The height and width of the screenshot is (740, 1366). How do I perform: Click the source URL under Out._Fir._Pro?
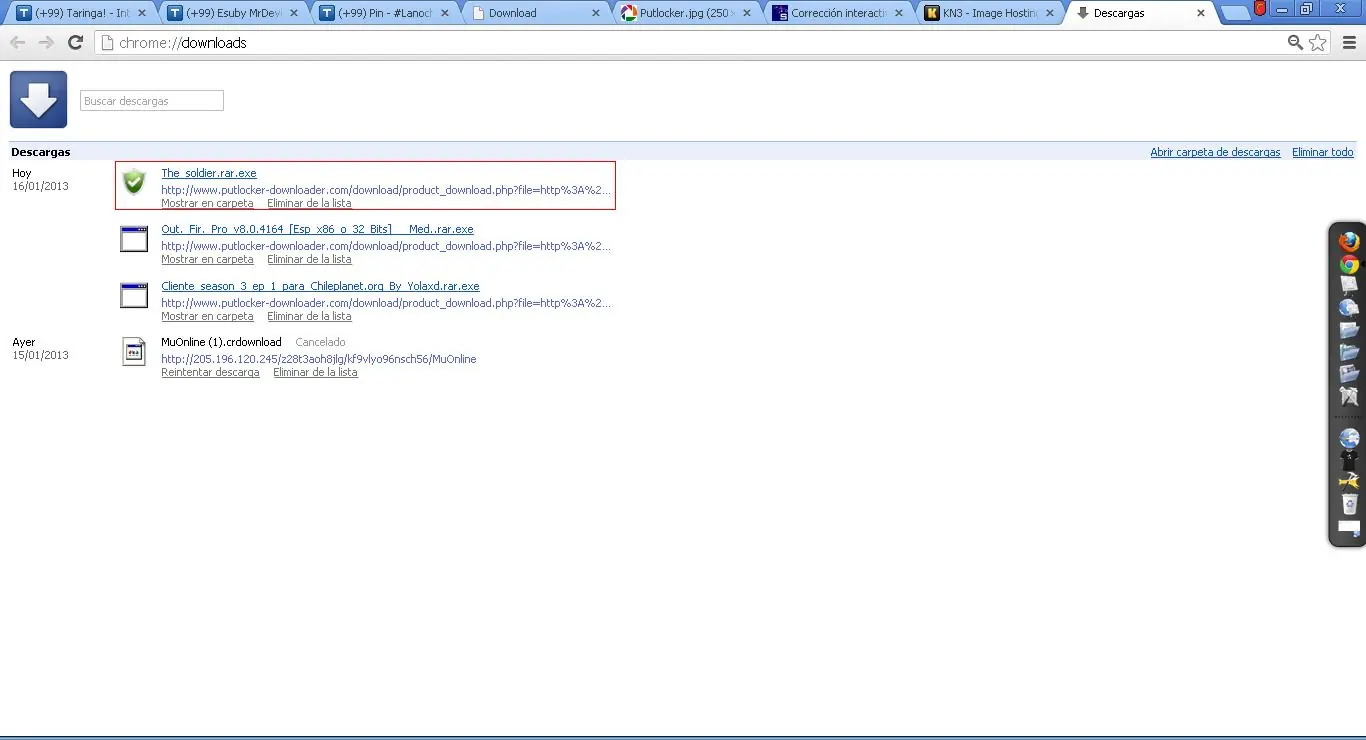click(386, 246)
